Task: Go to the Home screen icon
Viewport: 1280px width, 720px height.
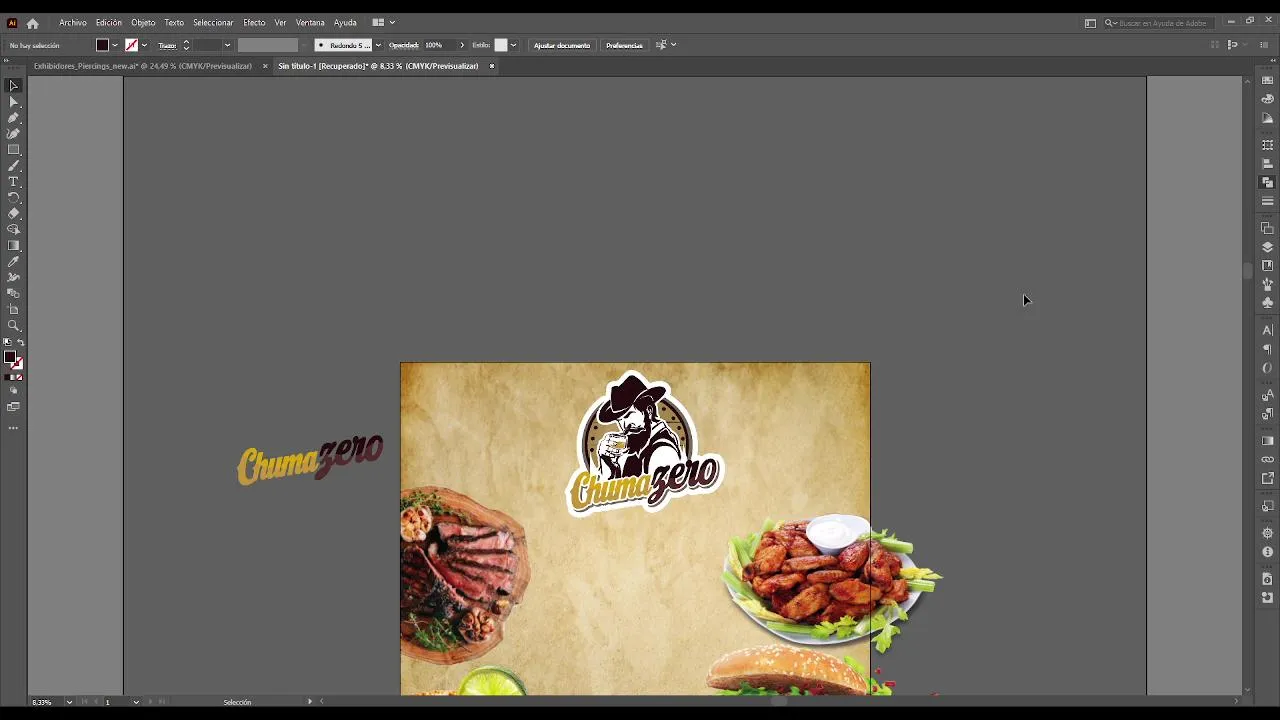Action: point(32,23)
